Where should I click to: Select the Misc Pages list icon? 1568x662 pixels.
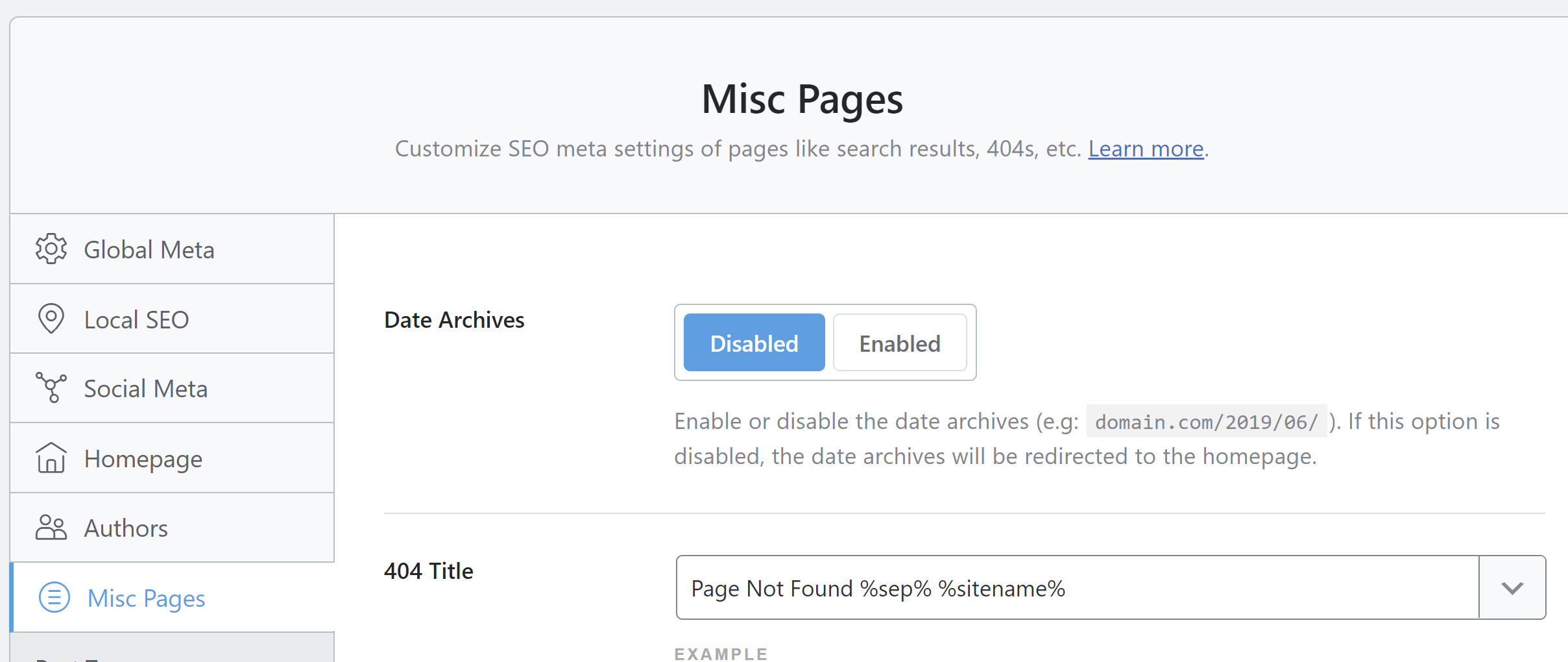[x=54, y=597]
